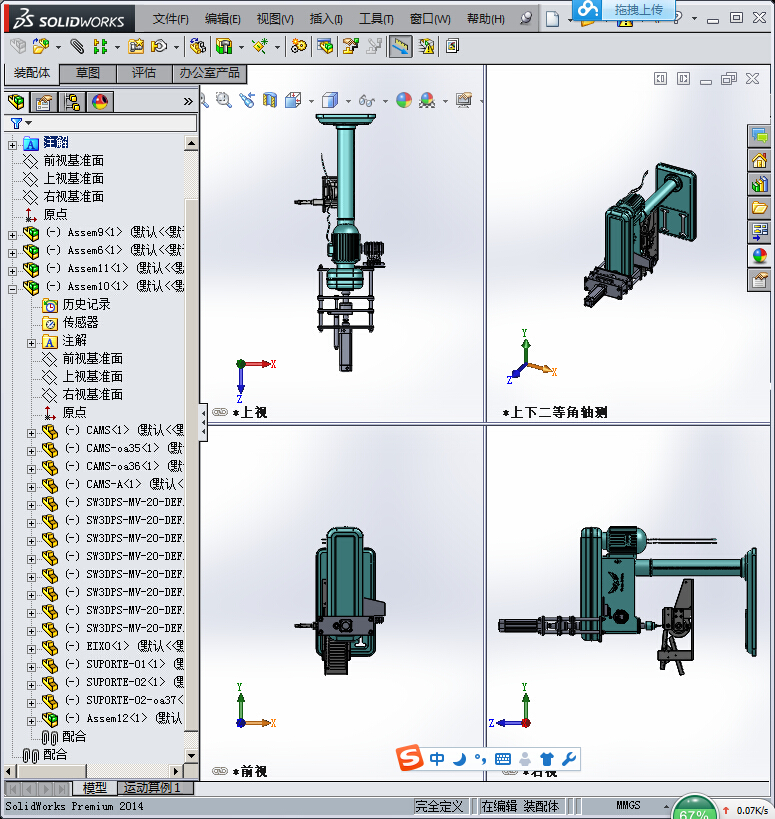Toggle the Section View icon

coord(270,100)
